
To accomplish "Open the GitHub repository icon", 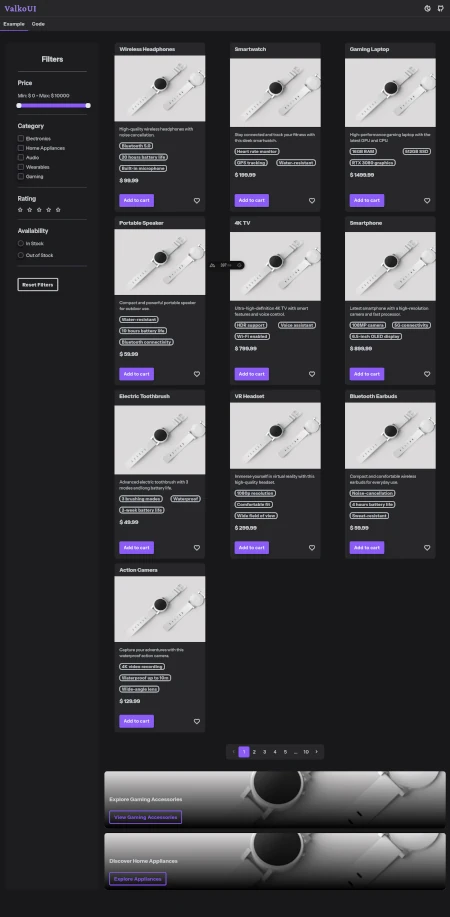I will pos(441,8).
